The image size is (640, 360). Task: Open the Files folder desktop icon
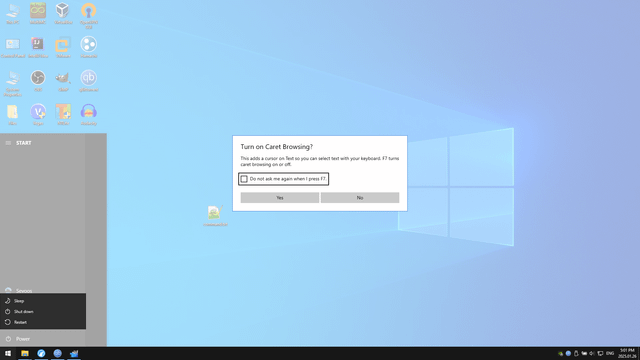coord(13,115)
